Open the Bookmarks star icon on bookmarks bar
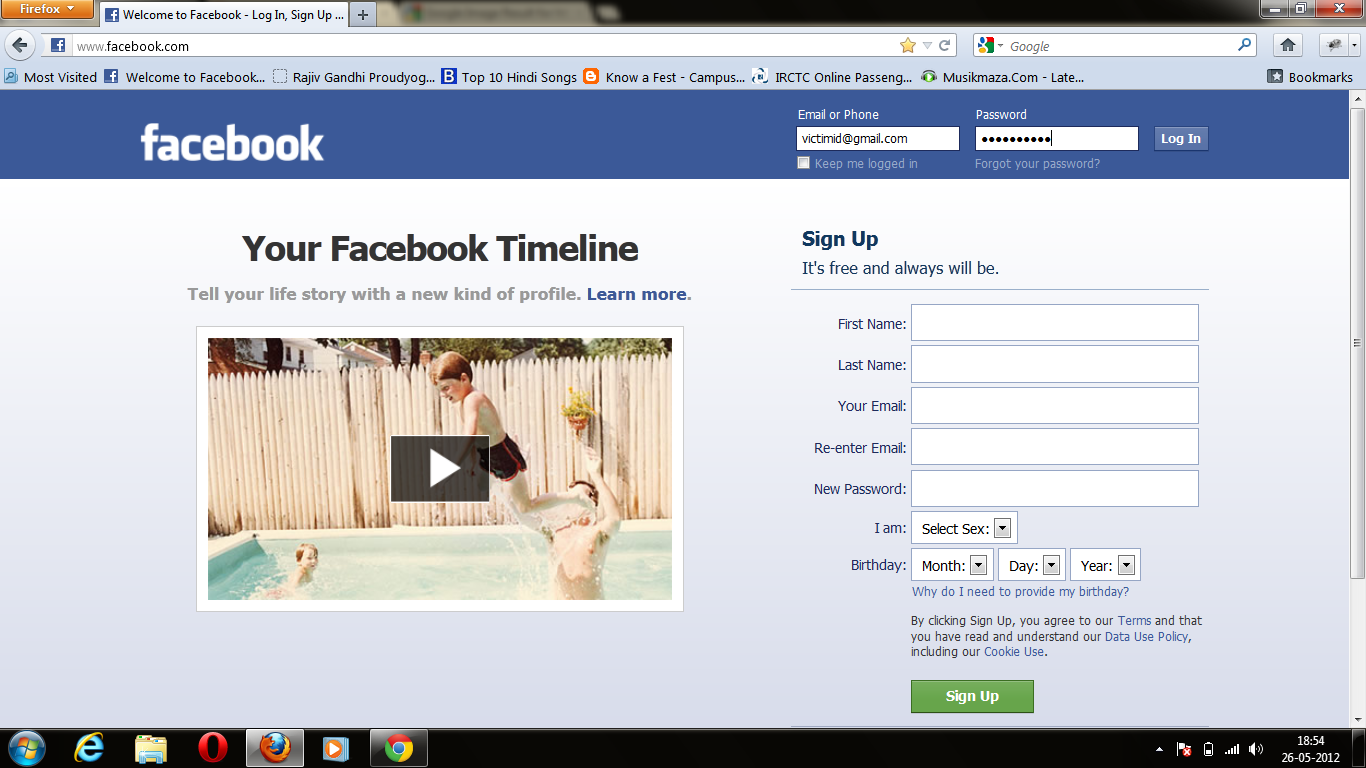Image resolution: width=1366 pixels, height=768 pixels. click(1275, 77)
